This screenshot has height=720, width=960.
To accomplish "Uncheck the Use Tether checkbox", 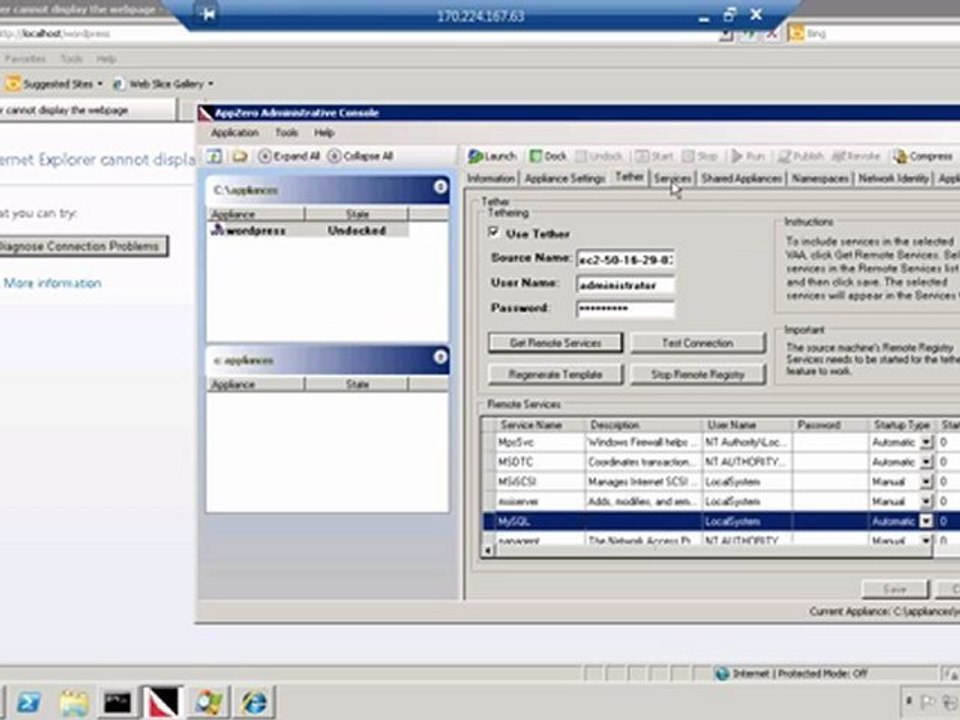I will coord(493,232).
